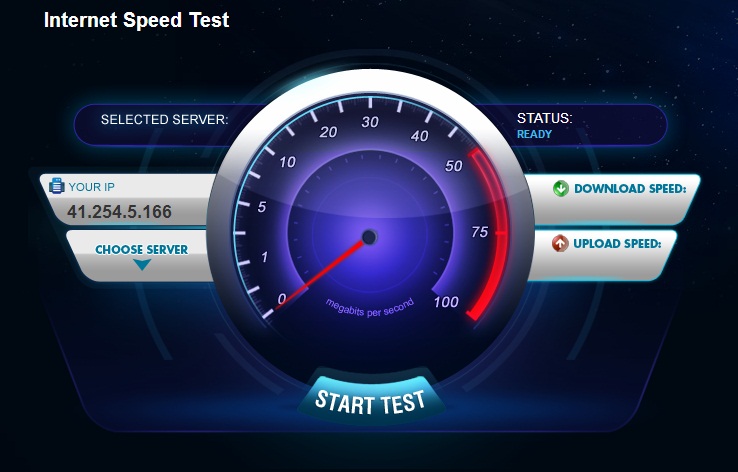The image size is (738, 472).
Task: Click the UPLOAD SPEED label
Action: 617,244
